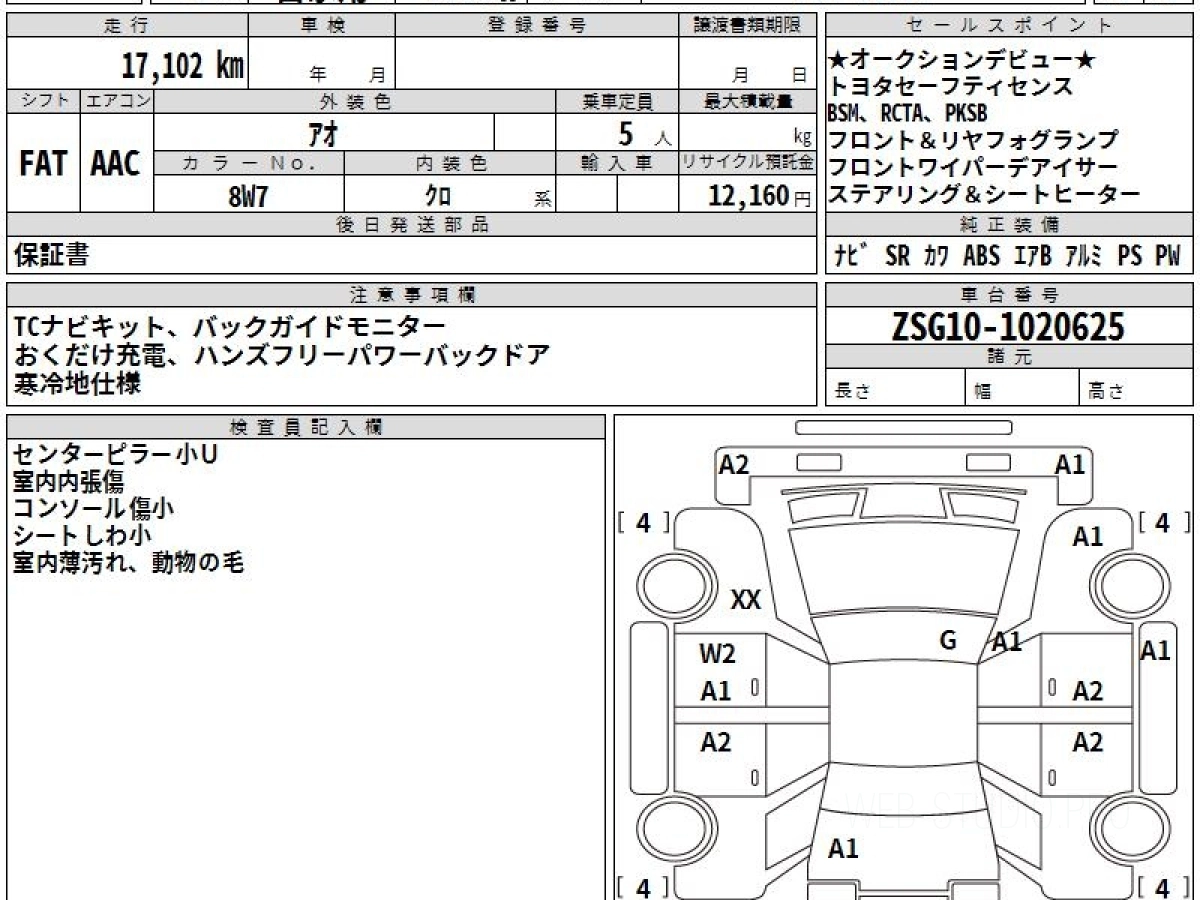This screenshot has width=1200, height=900.
Task: Click the 後日発送部品 header
Action: pos(412,225)
